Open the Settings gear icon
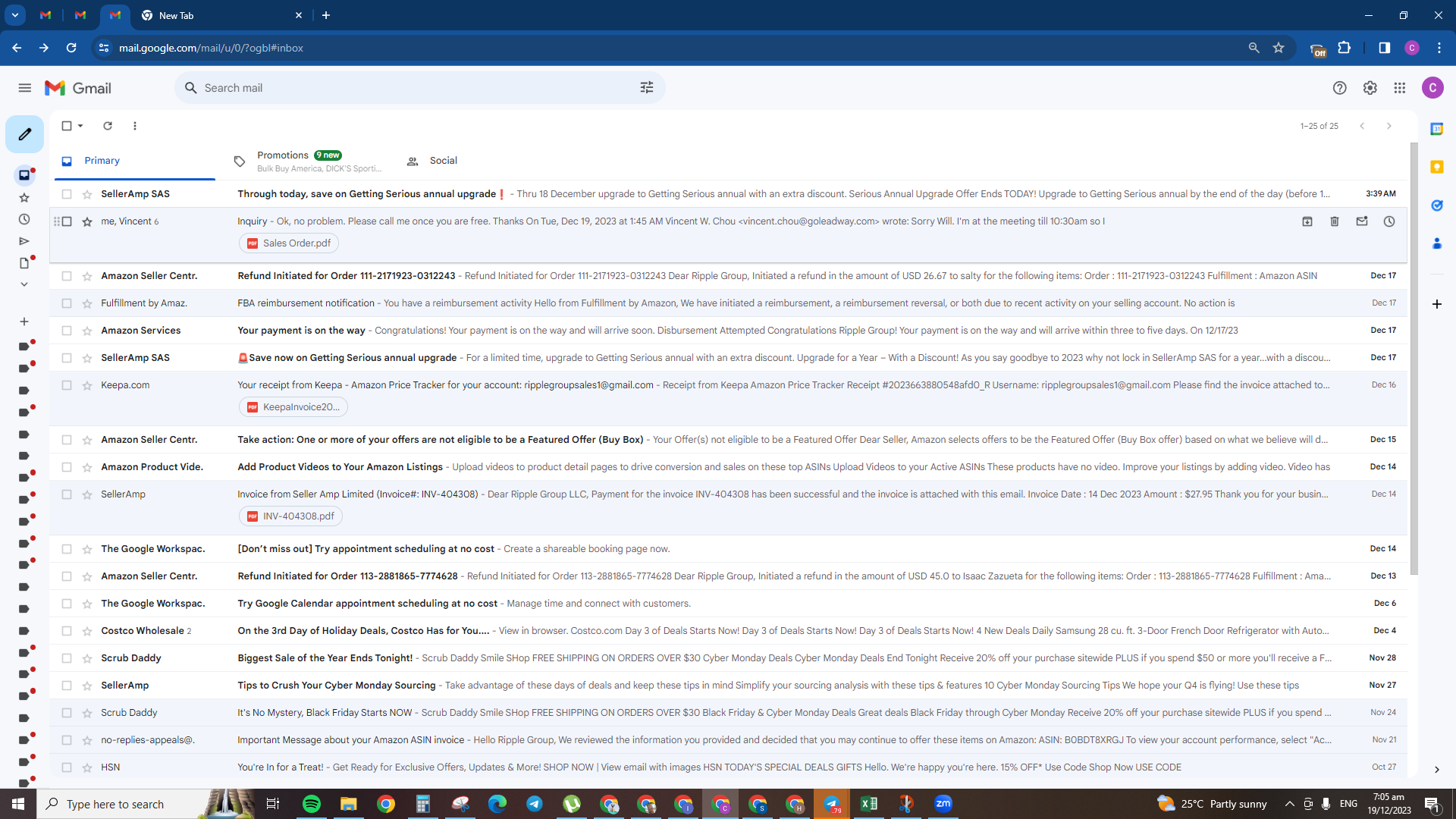Screen dimensions: 1456x819 [1370, 88]
